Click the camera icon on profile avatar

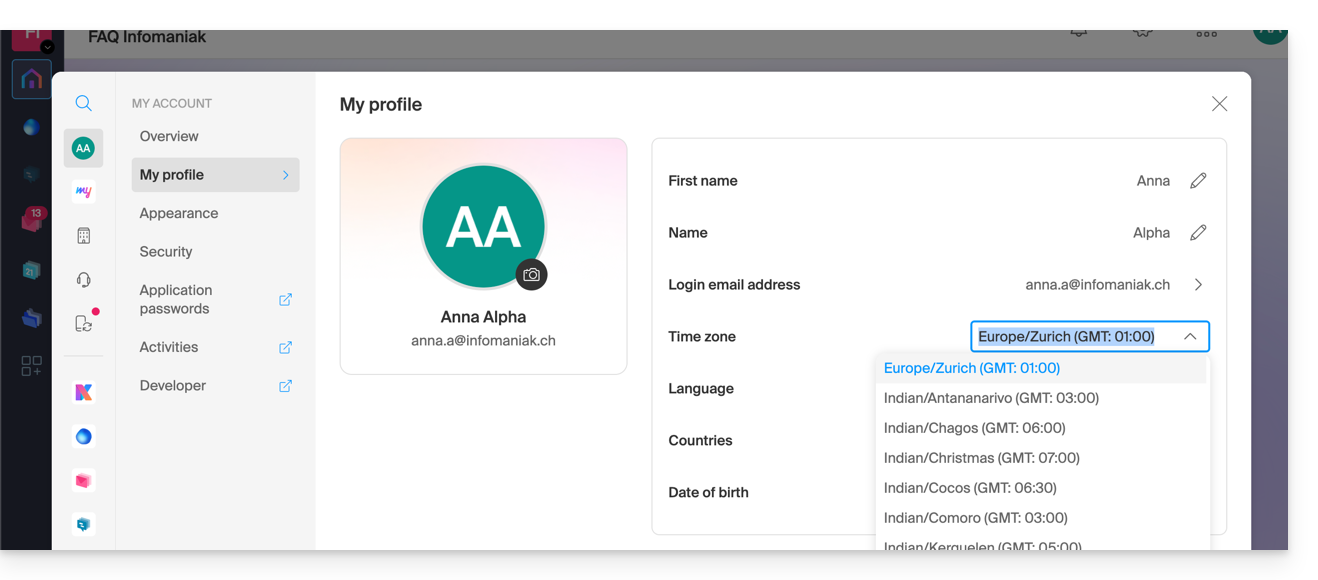pyautogui.click(x=531, y=274)
